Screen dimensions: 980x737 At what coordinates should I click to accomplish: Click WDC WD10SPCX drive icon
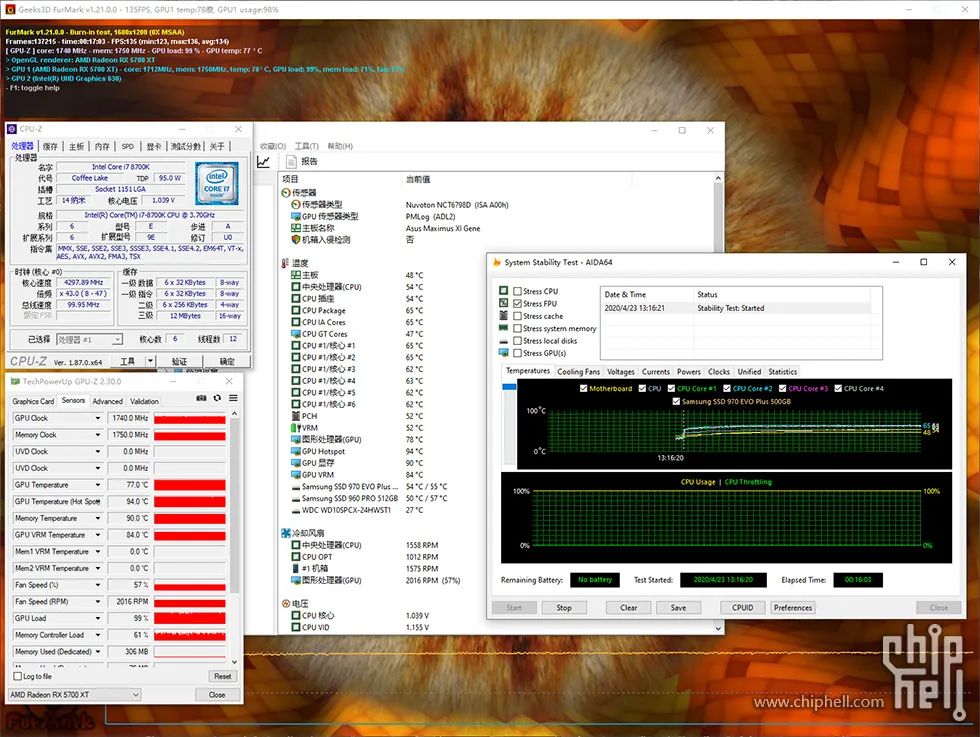296,510
